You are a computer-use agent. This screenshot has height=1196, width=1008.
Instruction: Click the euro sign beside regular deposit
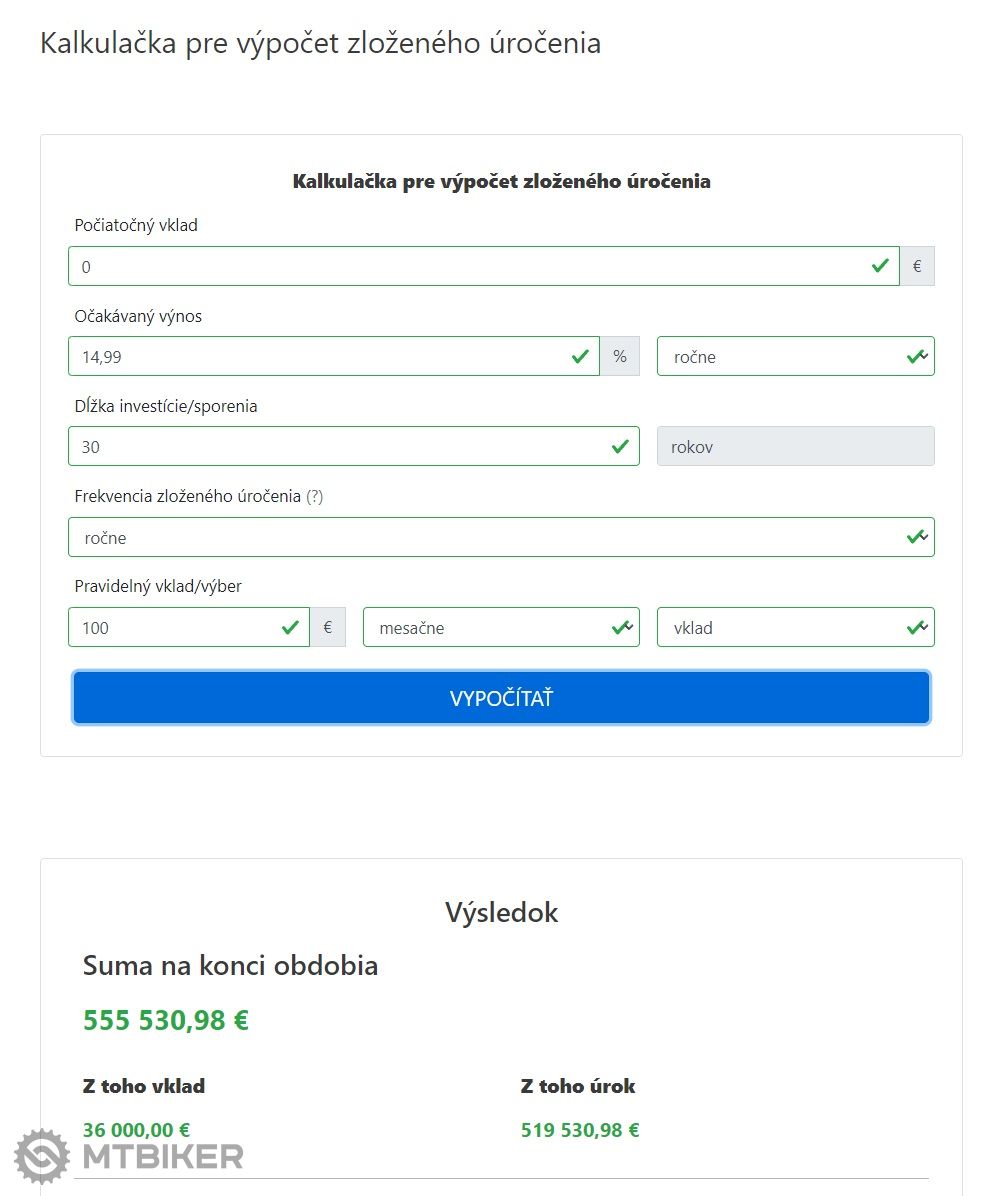coord(328,628)
